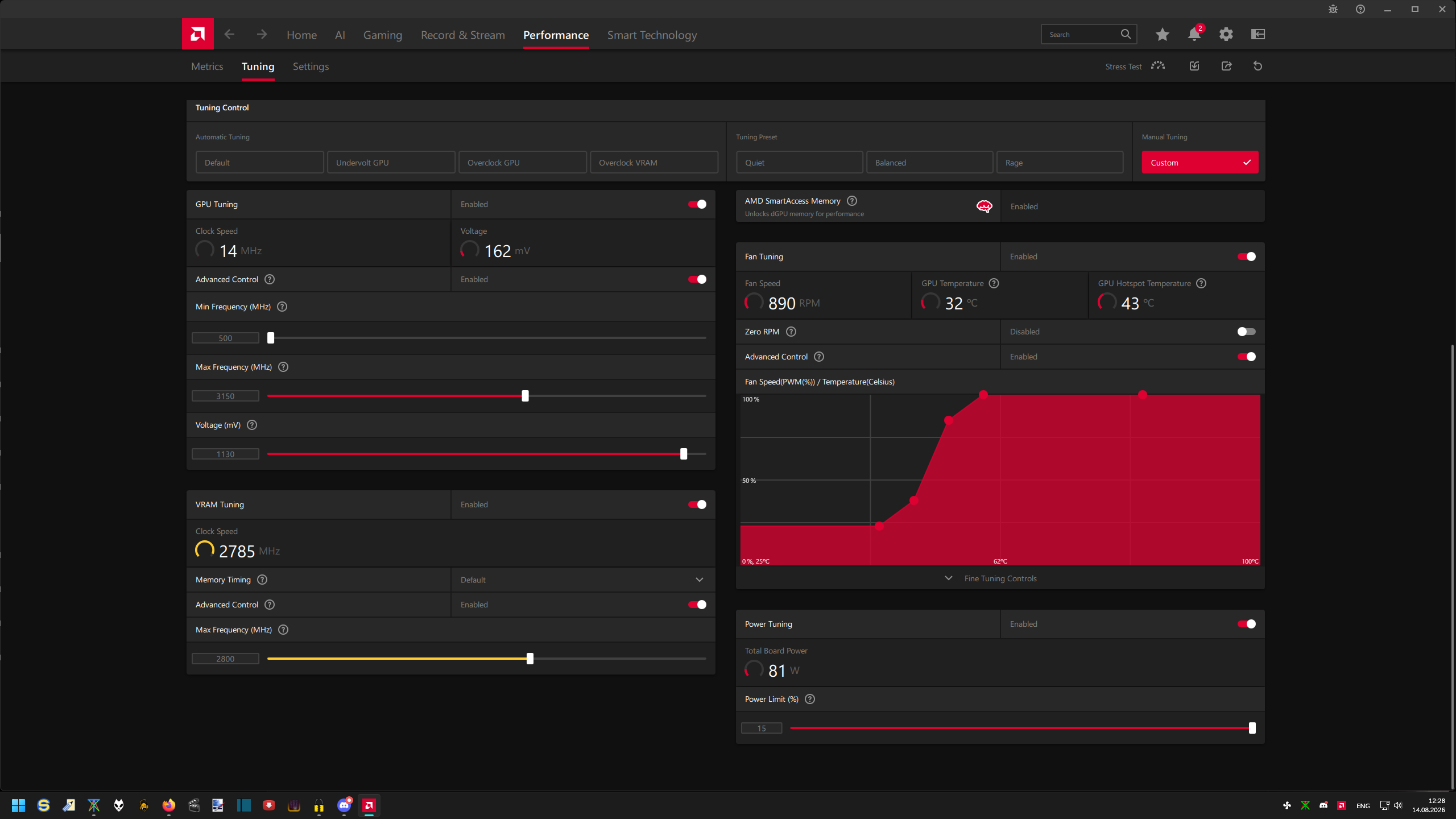Image resolution: width=1456 pixels, height=819 pixels.
Task: Show help for Memory Timing
Action: pyautogui.click(x=262, y=580)
